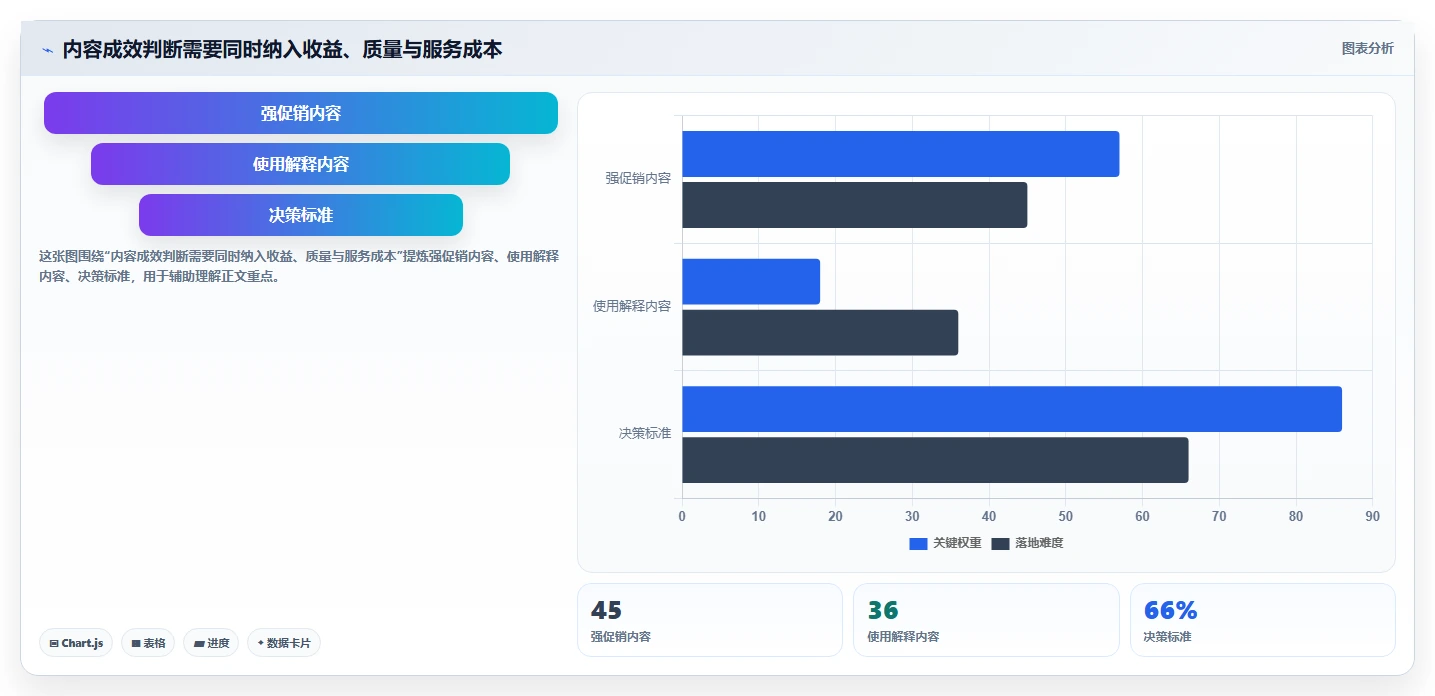Click the x-axis tick label 50

click(x=1065, y=516)
